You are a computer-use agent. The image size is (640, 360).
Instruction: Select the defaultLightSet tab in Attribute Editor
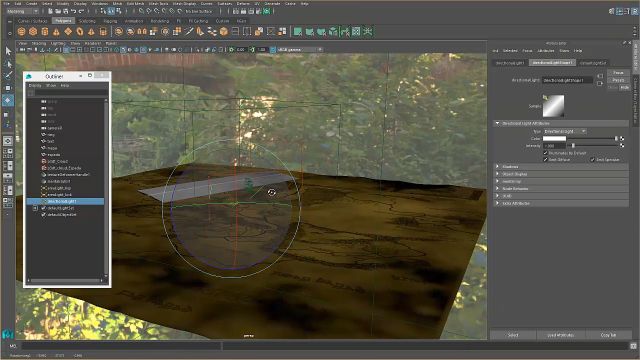click(593, 63)
